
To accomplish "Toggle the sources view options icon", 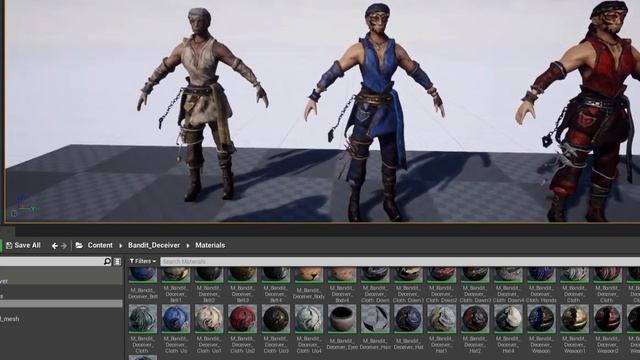I will (x=117, y=261).
